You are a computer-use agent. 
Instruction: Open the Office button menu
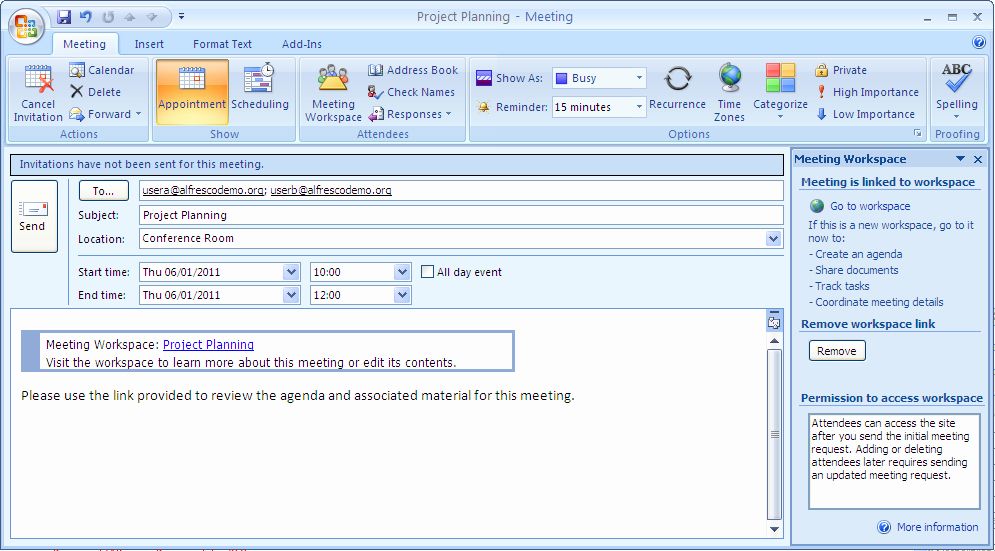(26, 25)
